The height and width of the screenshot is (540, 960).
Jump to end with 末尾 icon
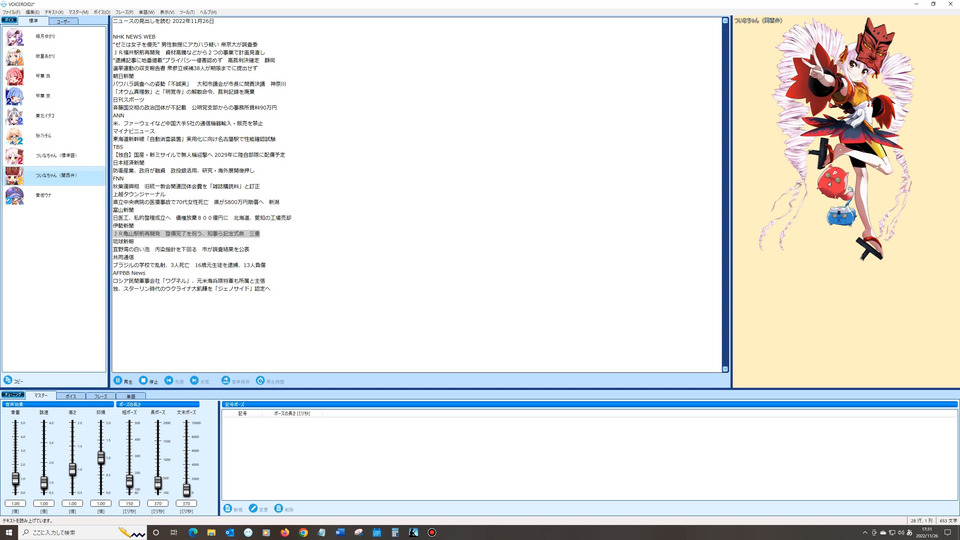(194, 380)
